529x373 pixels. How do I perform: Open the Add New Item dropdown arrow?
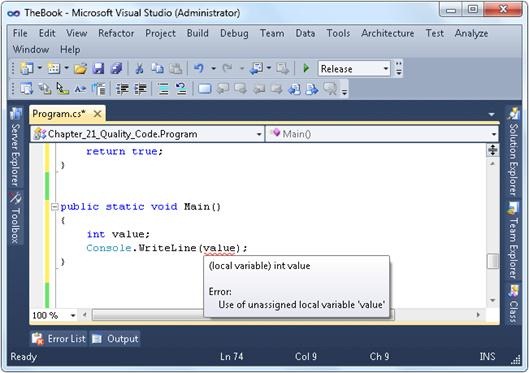pos(66,68)
